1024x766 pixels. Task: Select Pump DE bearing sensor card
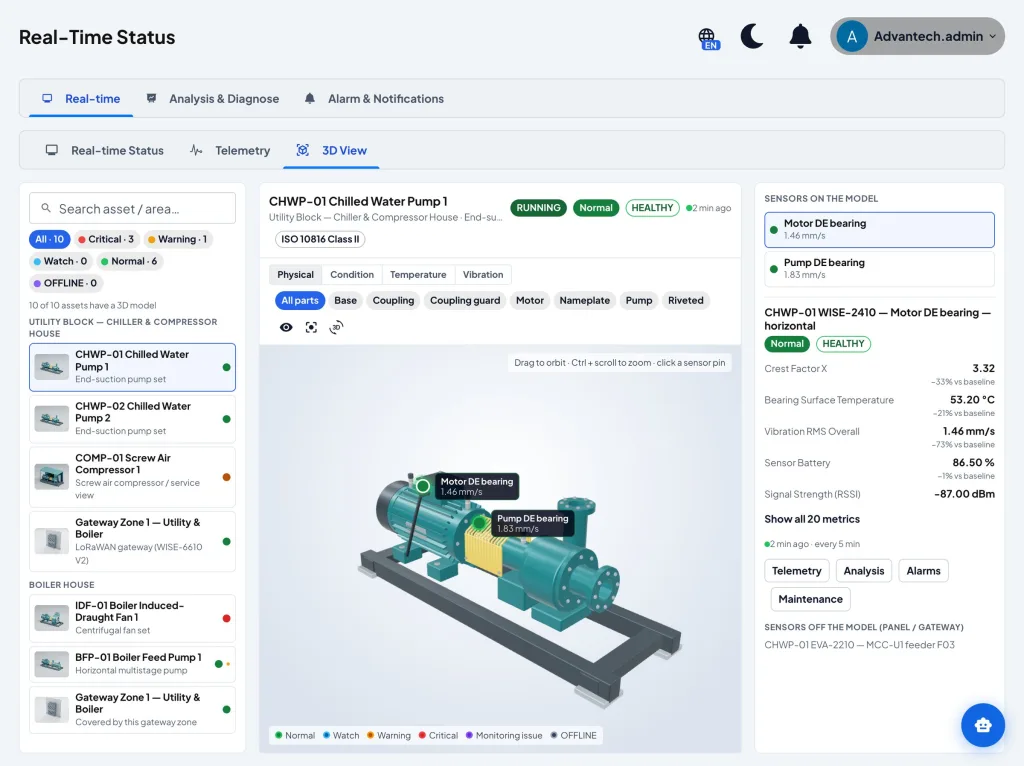click(879, 269)
